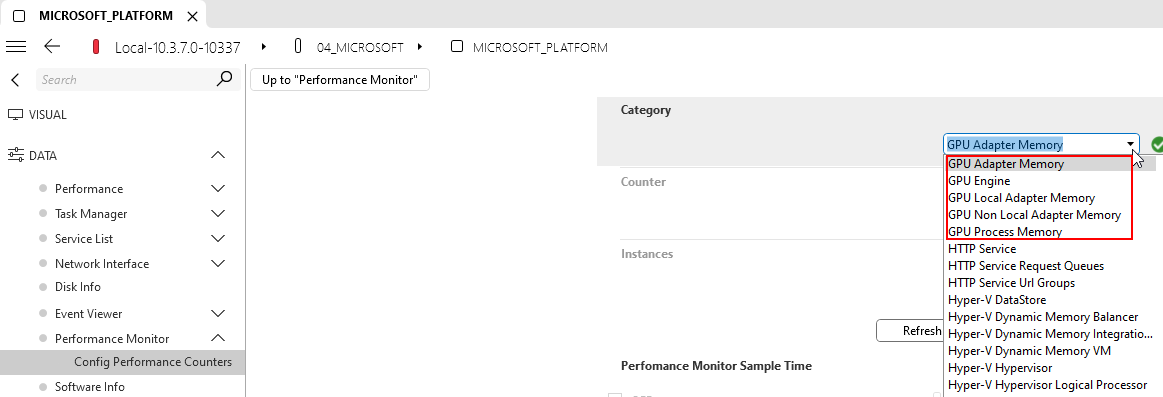Click the search magnifier icon
This screenshot has width=1163, height=397.
click(x=224, y=79)
